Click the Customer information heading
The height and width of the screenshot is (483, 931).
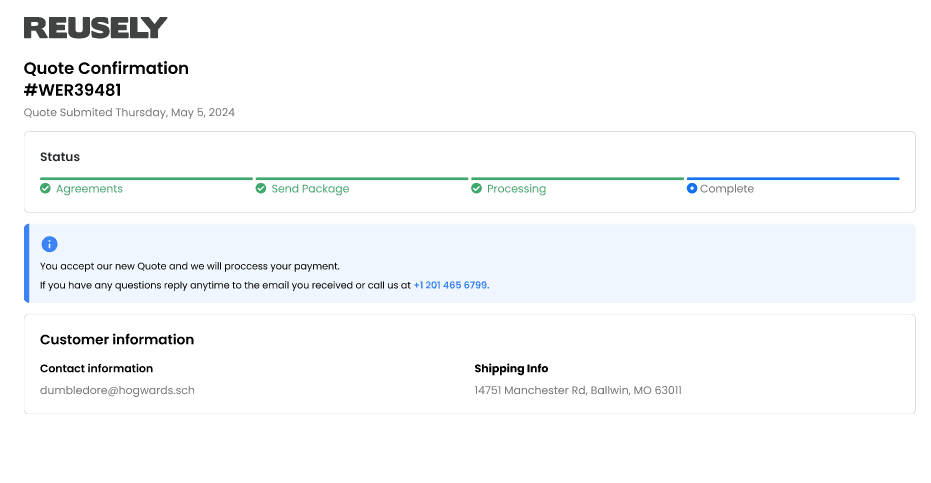point(117,339)
